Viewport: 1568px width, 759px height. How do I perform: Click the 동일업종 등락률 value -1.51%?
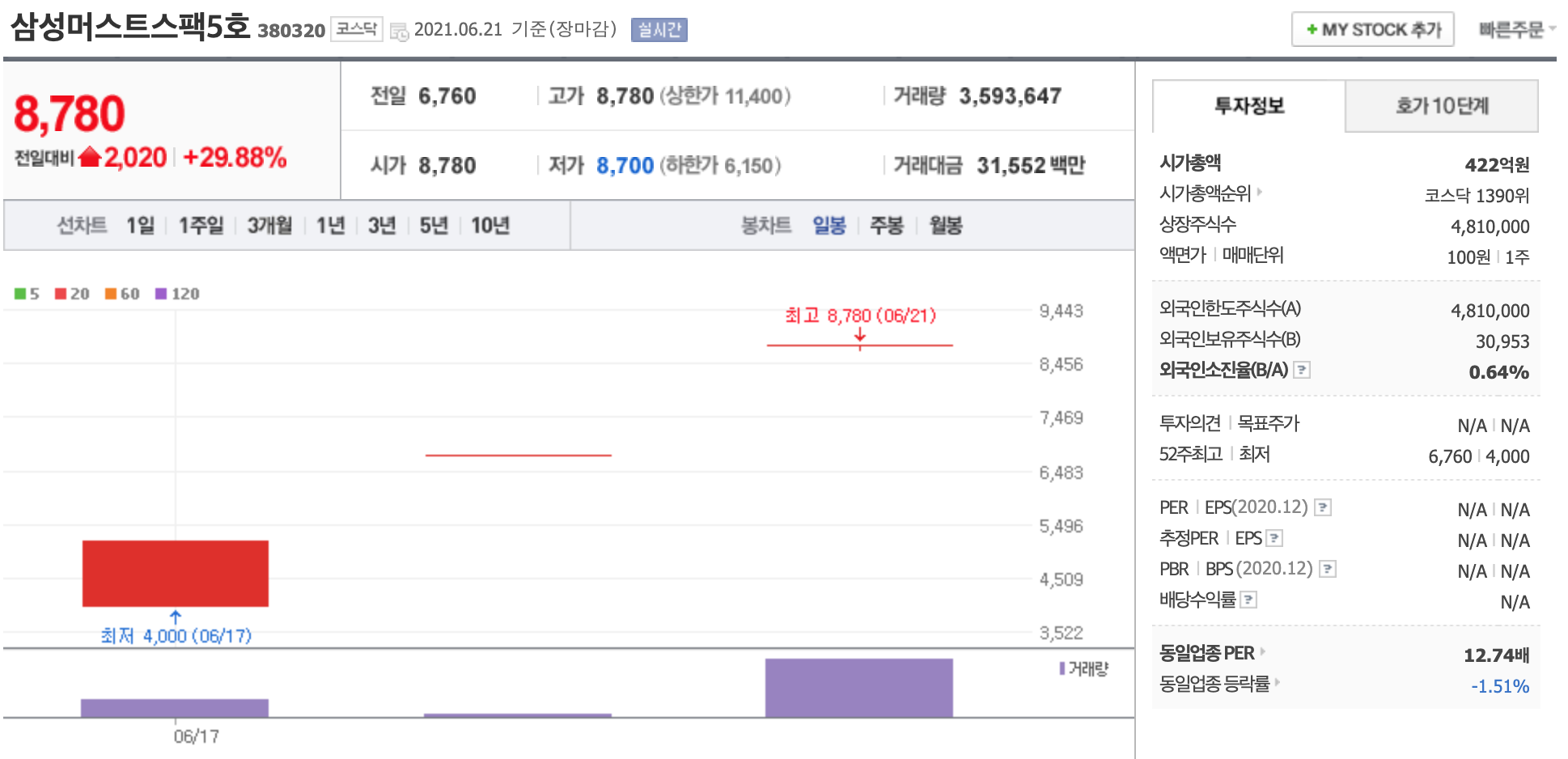coord(1500,686)
